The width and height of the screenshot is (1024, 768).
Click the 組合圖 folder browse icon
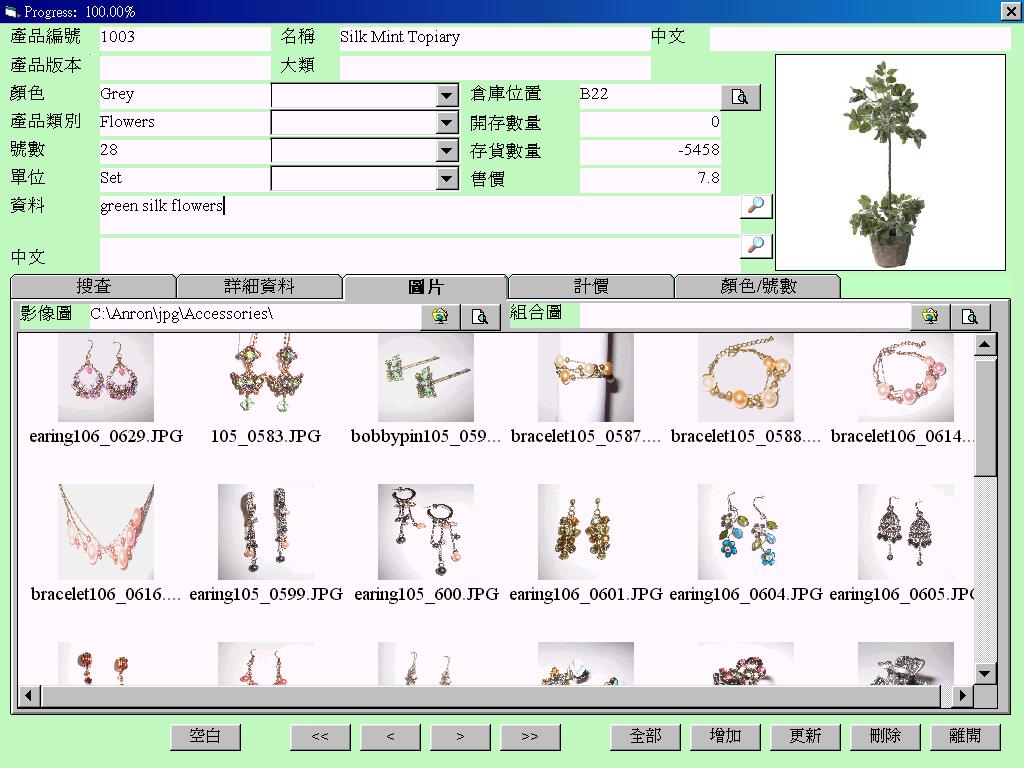point(930,317)
